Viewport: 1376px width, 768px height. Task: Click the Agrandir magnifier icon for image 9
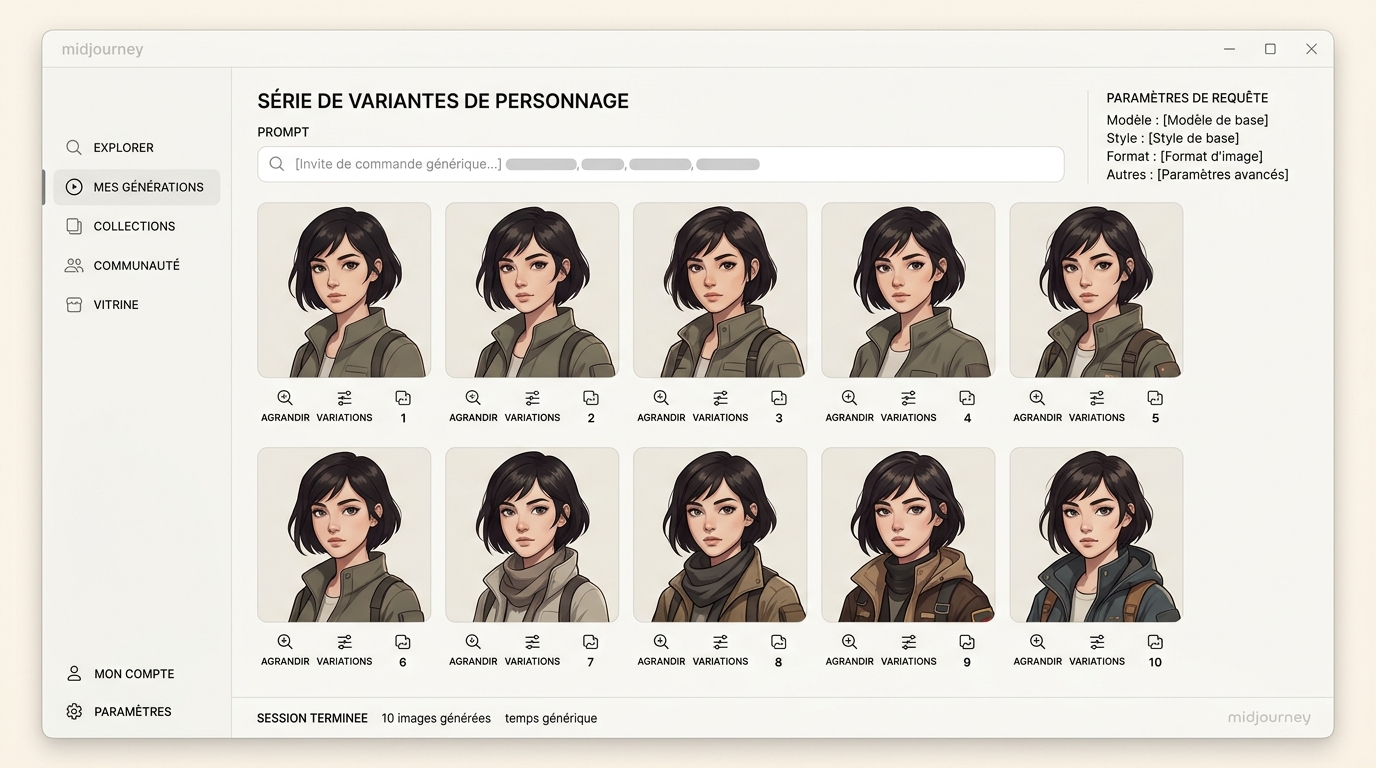[849, 642]
